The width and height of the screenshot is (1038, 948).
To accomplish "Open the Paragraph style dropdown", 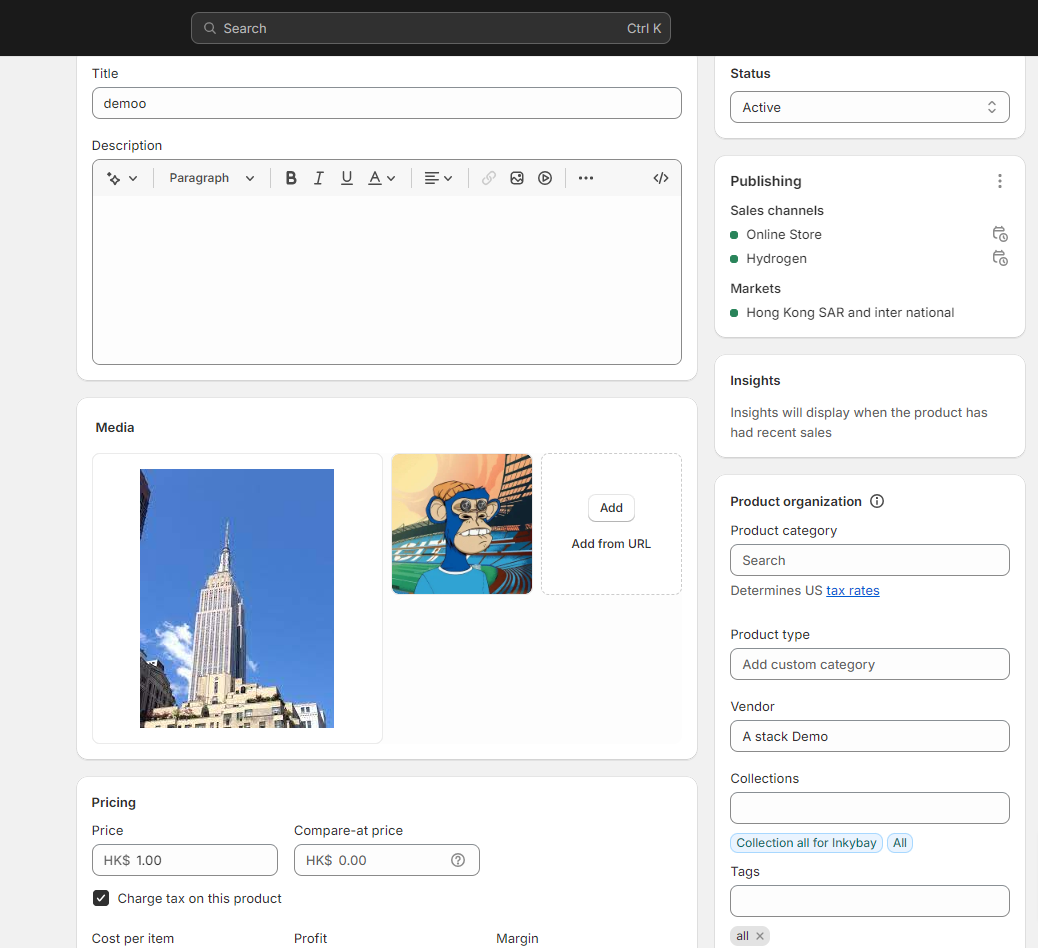I will [x=212, y=178].
